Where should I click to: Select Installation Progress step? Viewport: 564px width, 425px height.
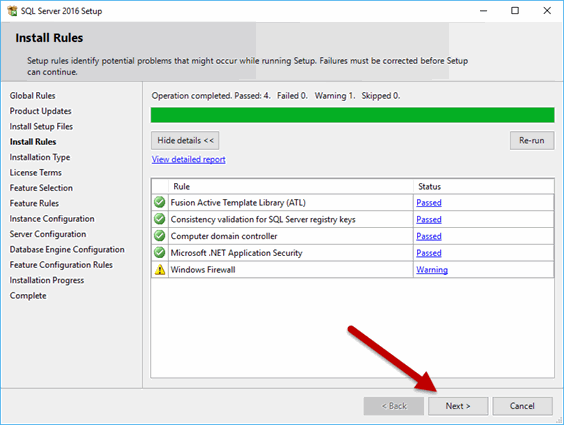47,280
